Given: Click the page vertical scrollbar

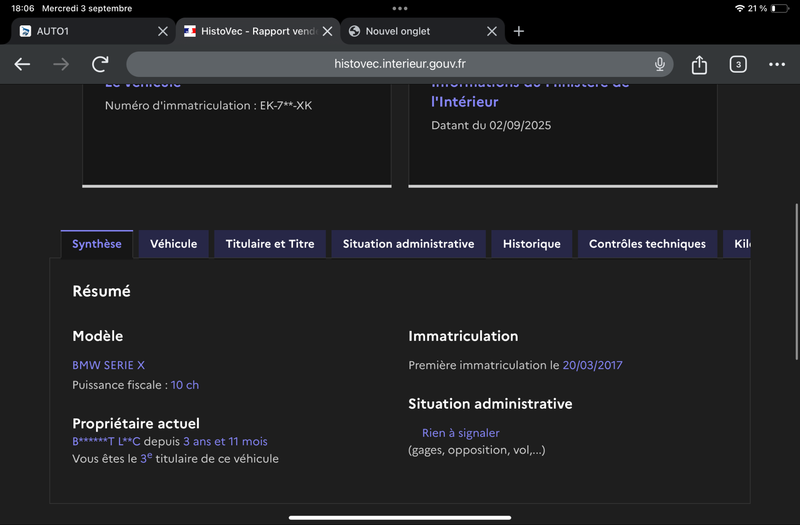Looking at the screenshot, I should coord(796,282).
